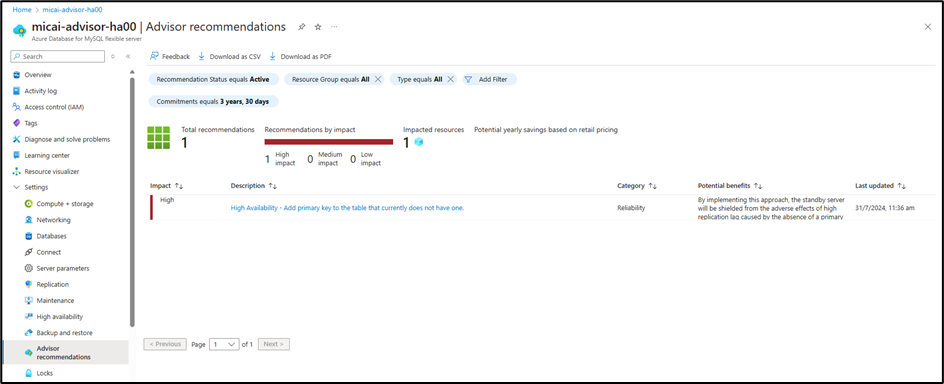Download recommendations as CSV
The height and width of the screenshot is (384, 944).
[229, 57]
